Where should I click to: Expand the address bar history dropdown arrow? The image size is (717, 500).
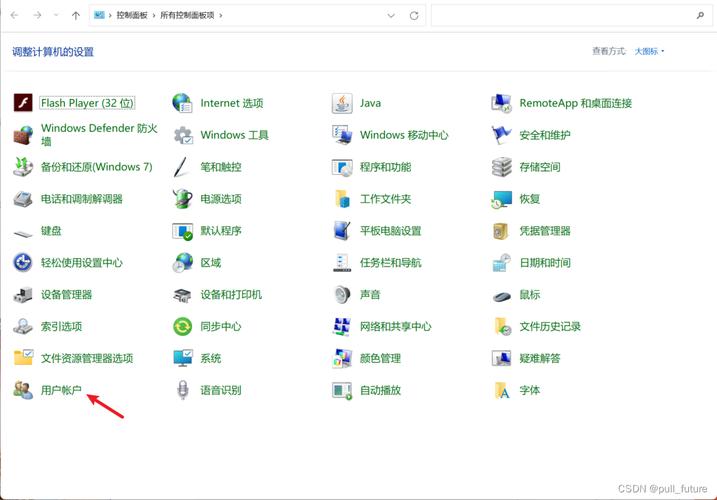[x=391, y=16]
